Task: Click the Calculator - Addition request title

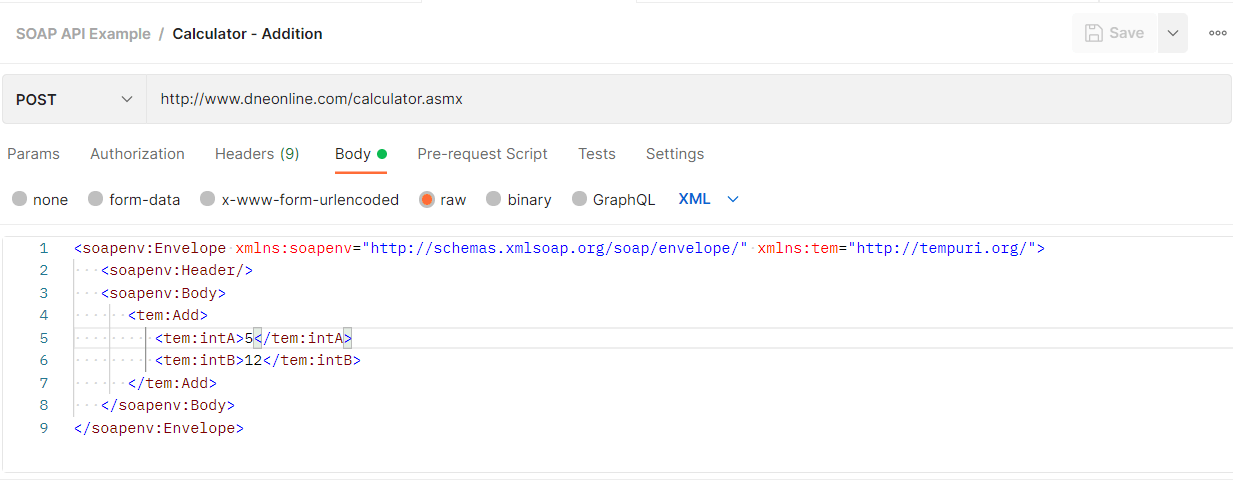Action: [x=247, y=33]
